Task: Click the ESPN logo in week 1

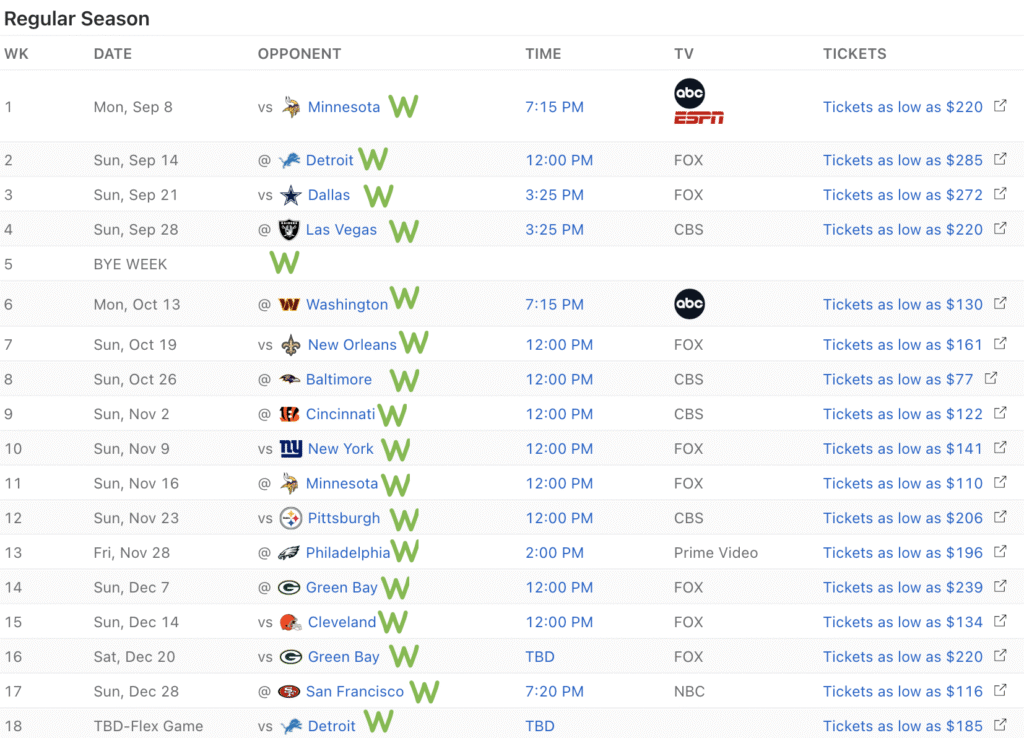Action: 699,118
